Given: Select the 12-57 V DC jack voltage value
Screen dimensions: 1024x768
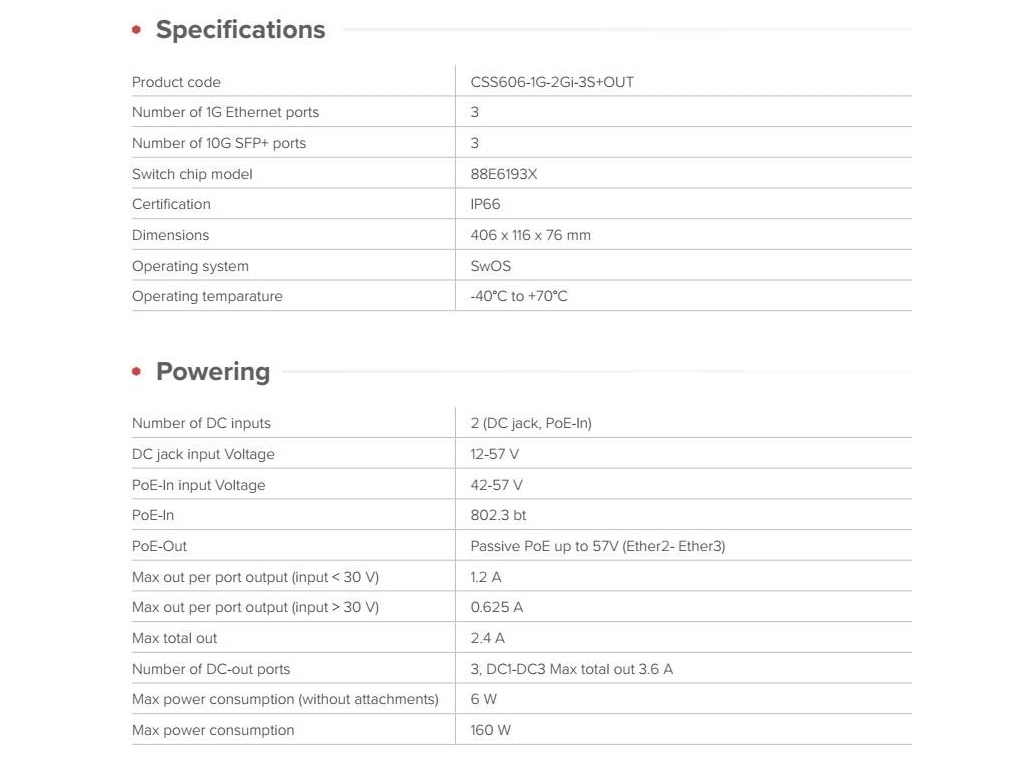Looking at the screenshot, I should point(495,454).
